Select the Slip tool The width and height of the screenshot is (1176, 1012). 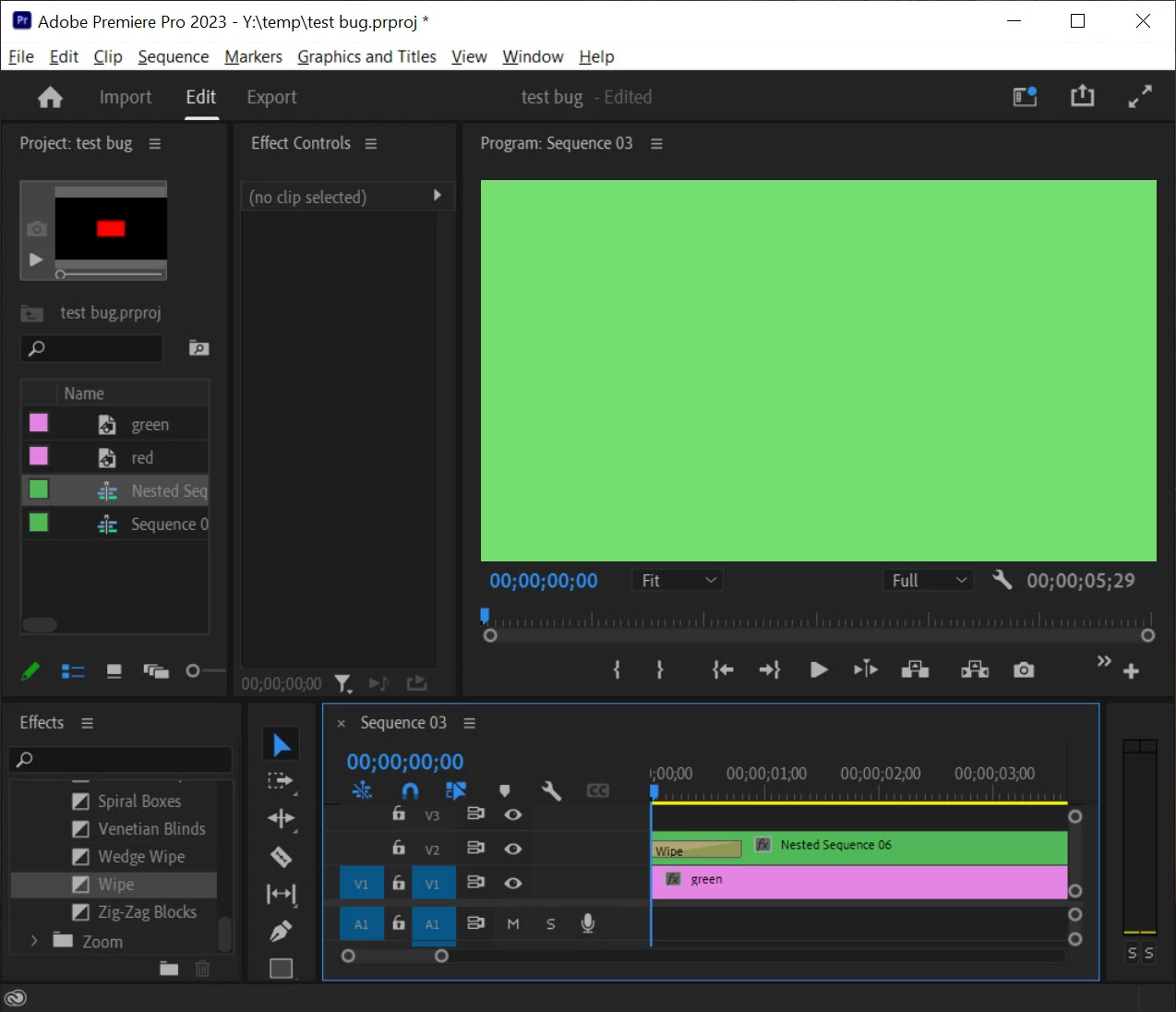click(x=281, y=894)
